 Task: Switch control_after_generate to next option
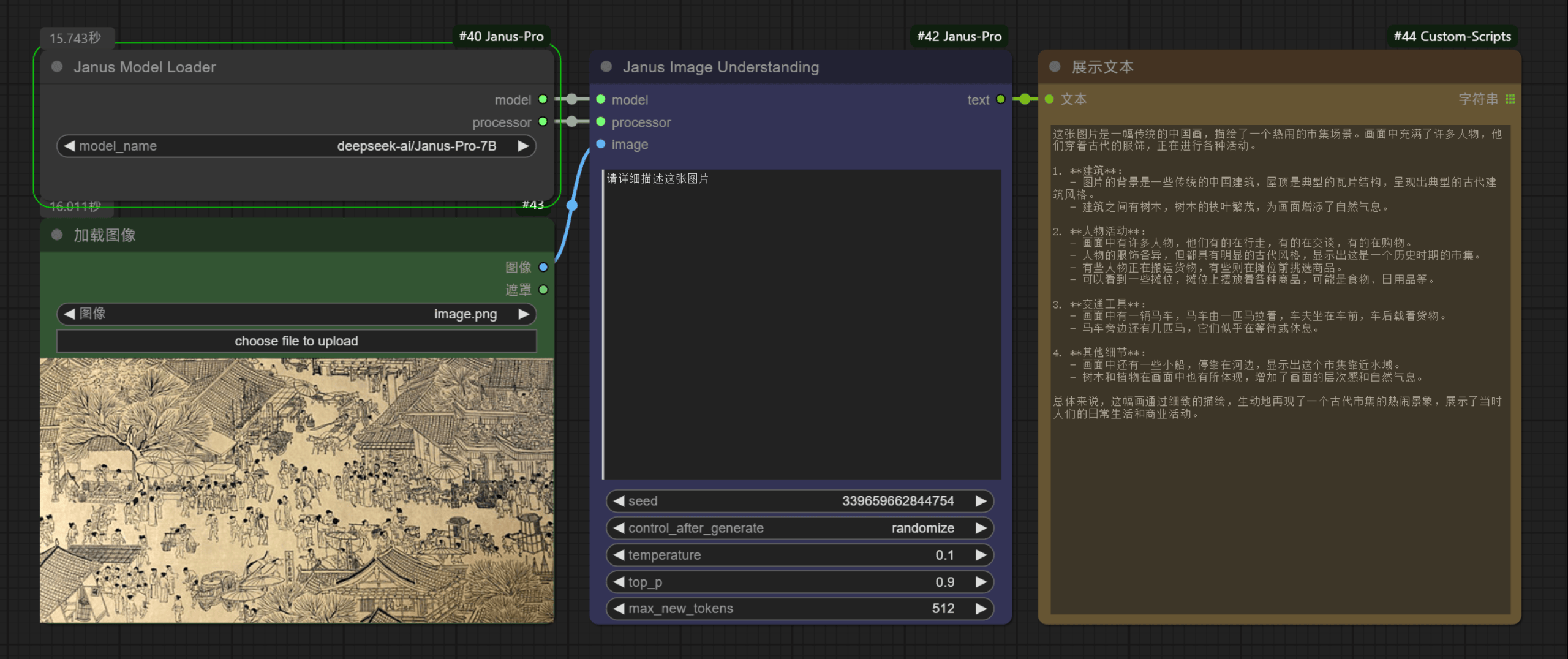pyautogui.click(x=981, y=528)
